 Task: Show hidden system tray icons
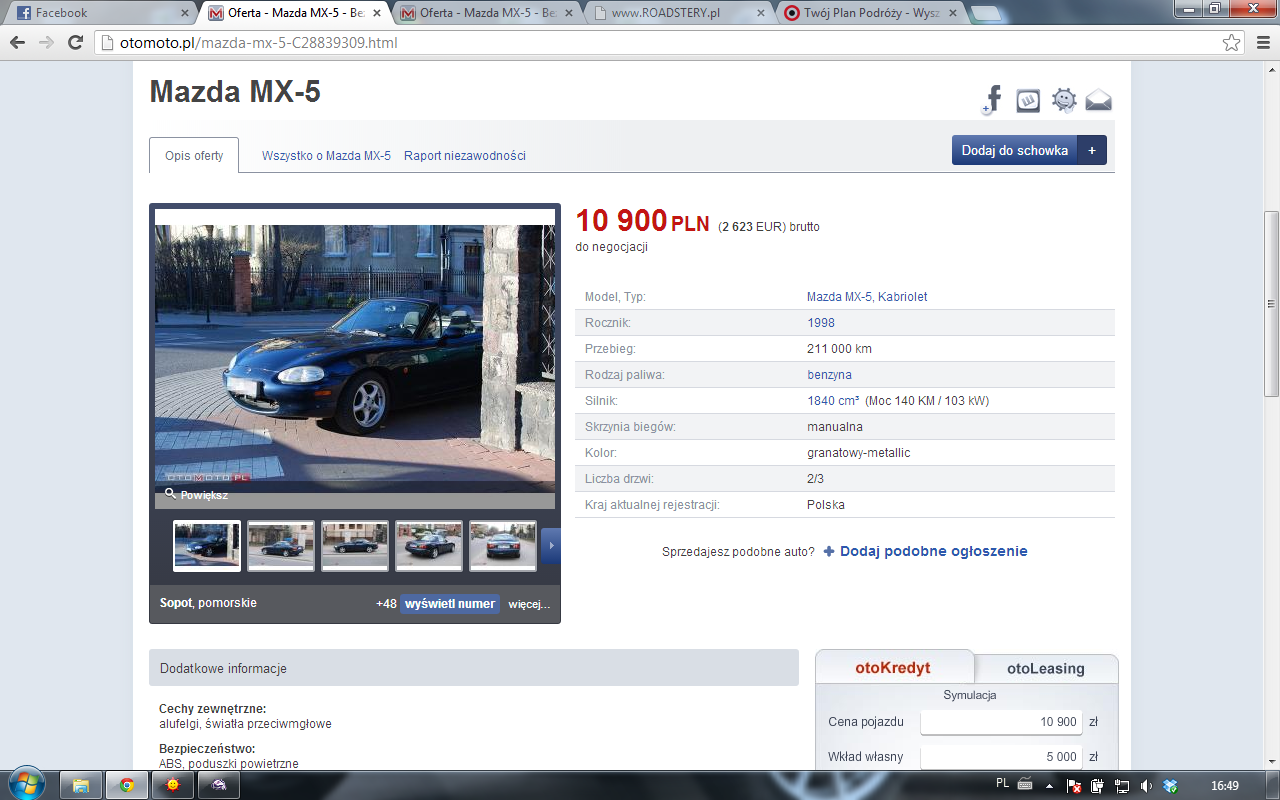1051,785
